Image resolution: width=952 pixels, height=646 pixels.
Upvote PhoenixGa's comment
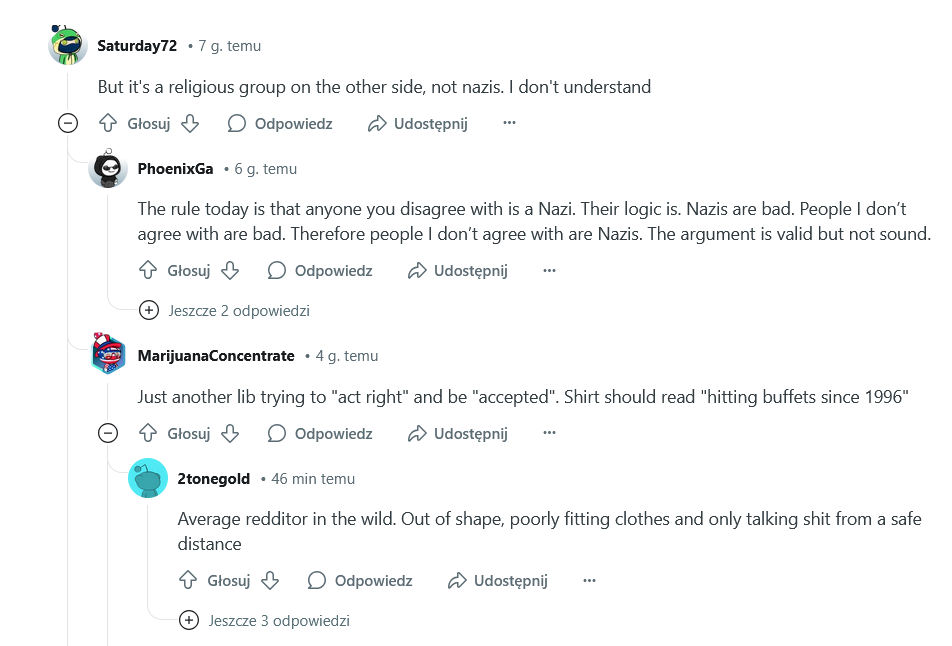click(x=148, y=270)
